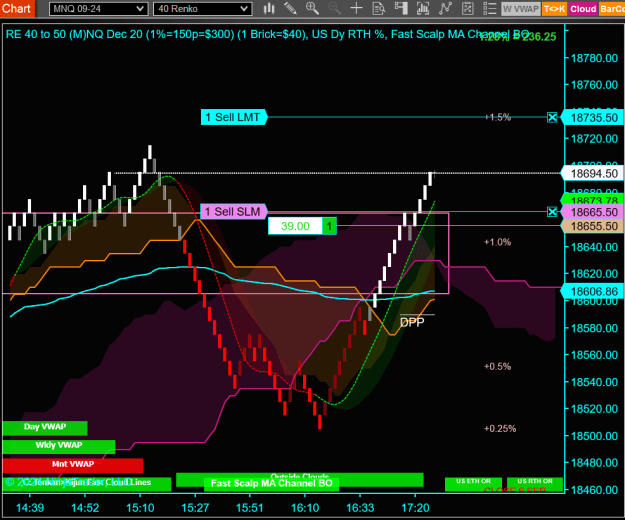Click the 18735.50 limit price label

pos(593,118)
